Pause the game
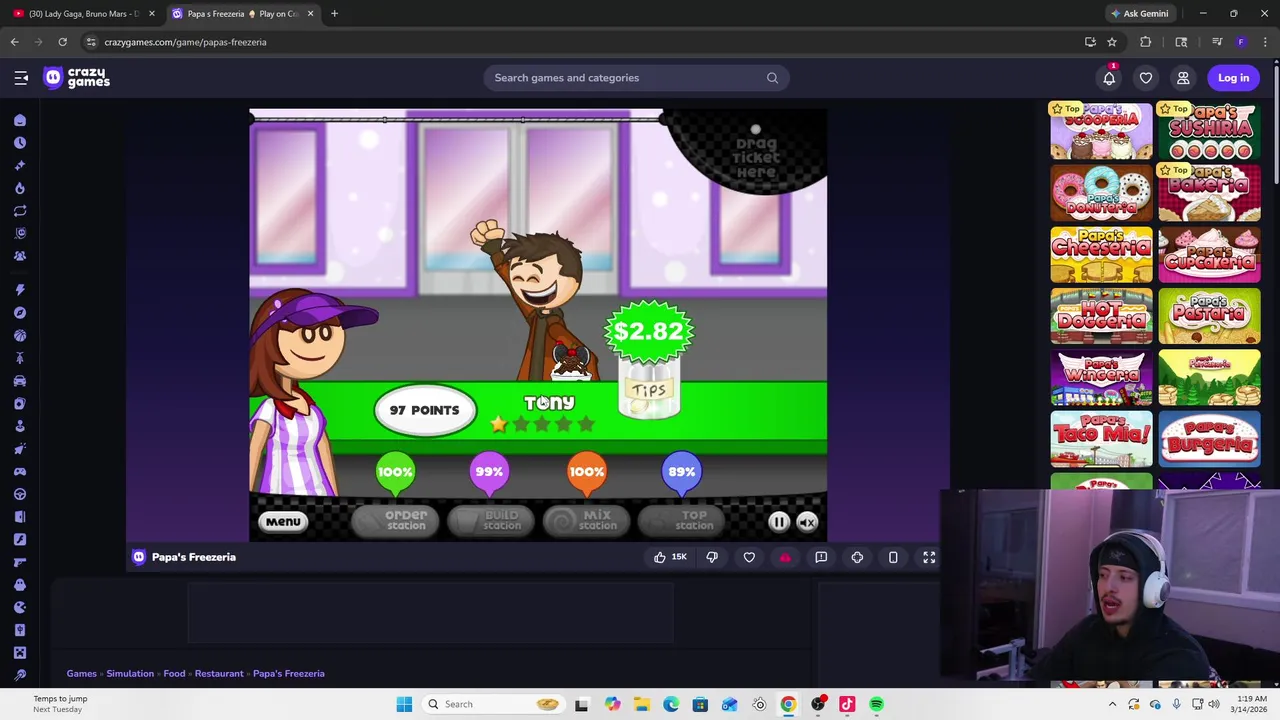The height and width of the screenshot is (720, 1280). pos(779,521)
